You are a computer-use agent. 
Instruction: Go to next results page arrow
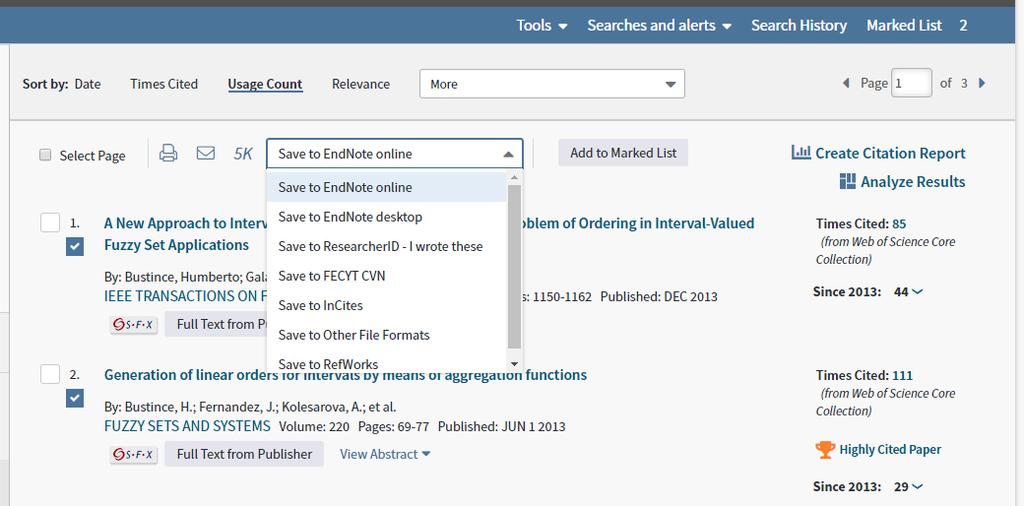point(982,84)
